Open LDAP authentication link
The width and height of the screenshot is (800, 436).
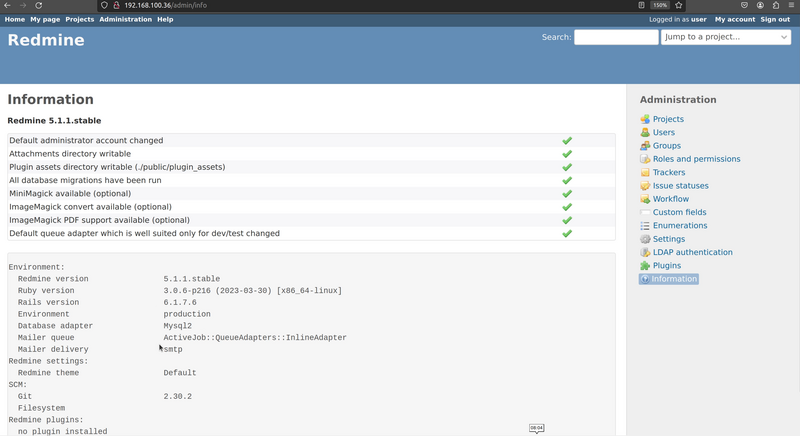click(x=692, y=252)
